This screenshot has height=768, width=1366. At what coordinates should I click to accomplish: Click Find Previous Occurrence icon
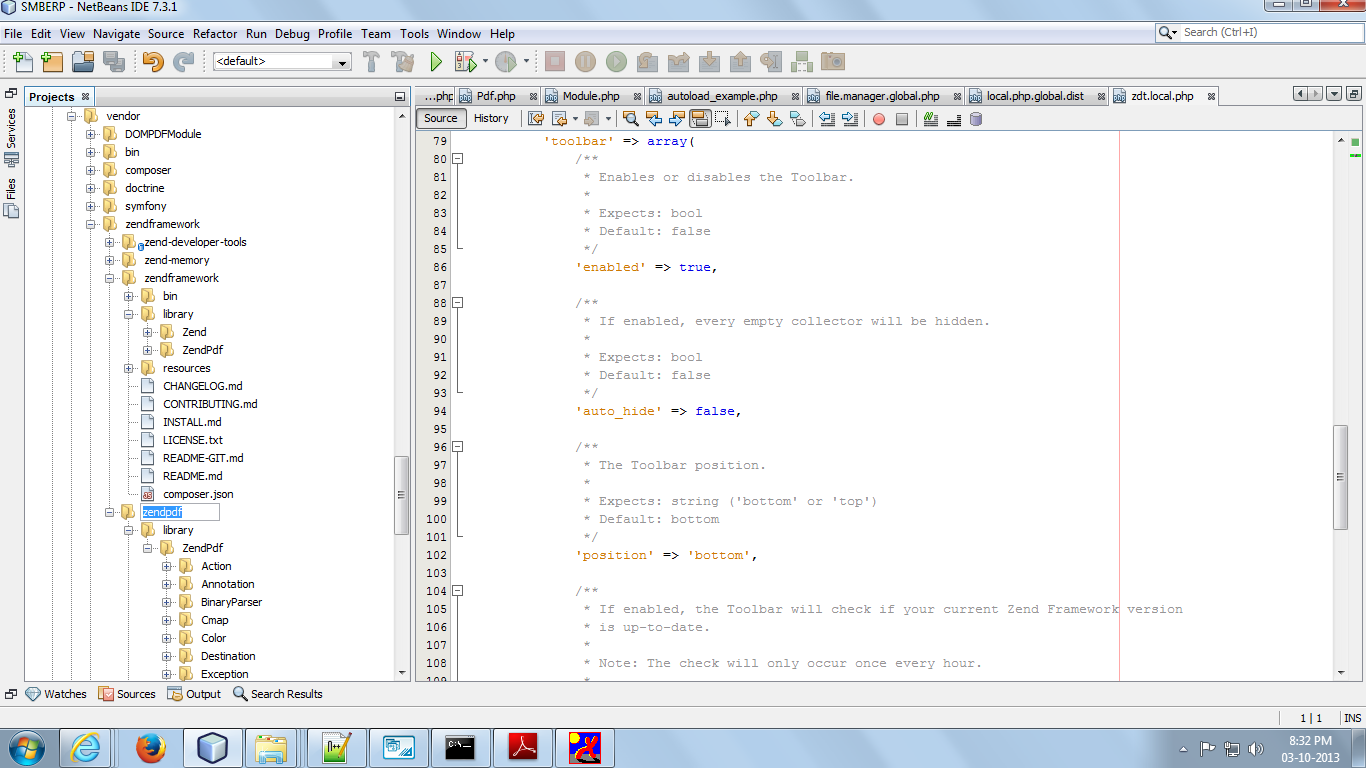pyautogui.click(x=654, y=119)
